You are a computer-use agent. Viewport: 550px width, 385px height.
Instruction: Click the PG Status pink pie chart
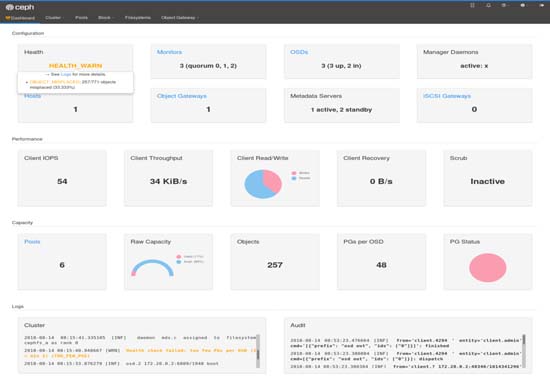[x=488, y=268]
